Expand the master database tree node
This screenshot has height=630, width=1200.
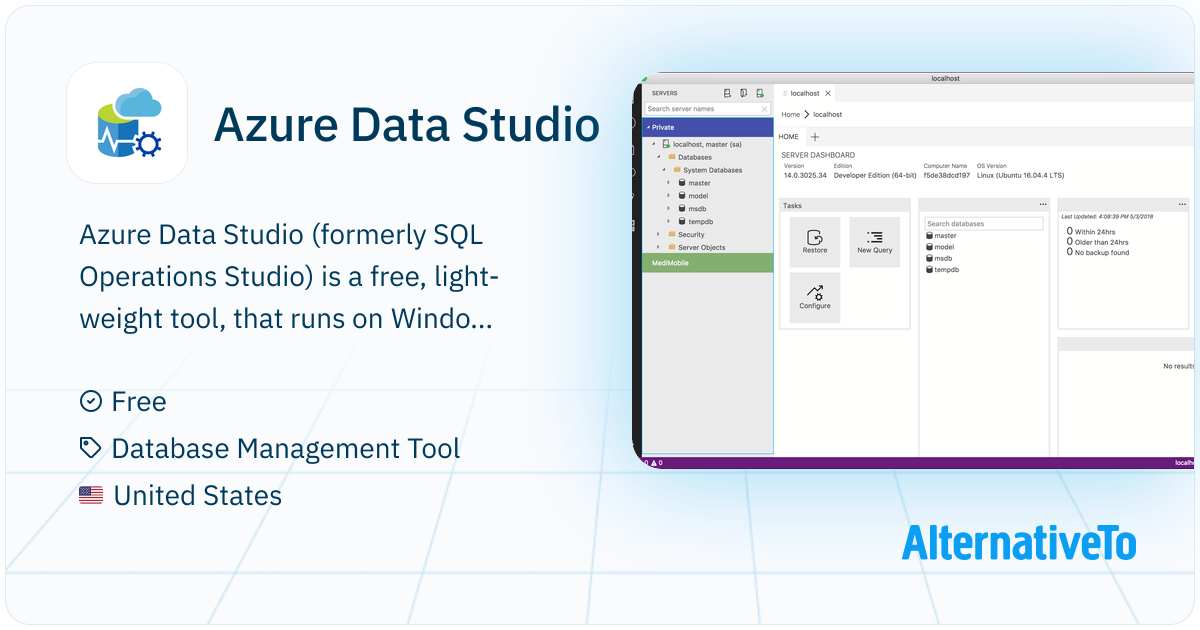click(x=669, y=183)
